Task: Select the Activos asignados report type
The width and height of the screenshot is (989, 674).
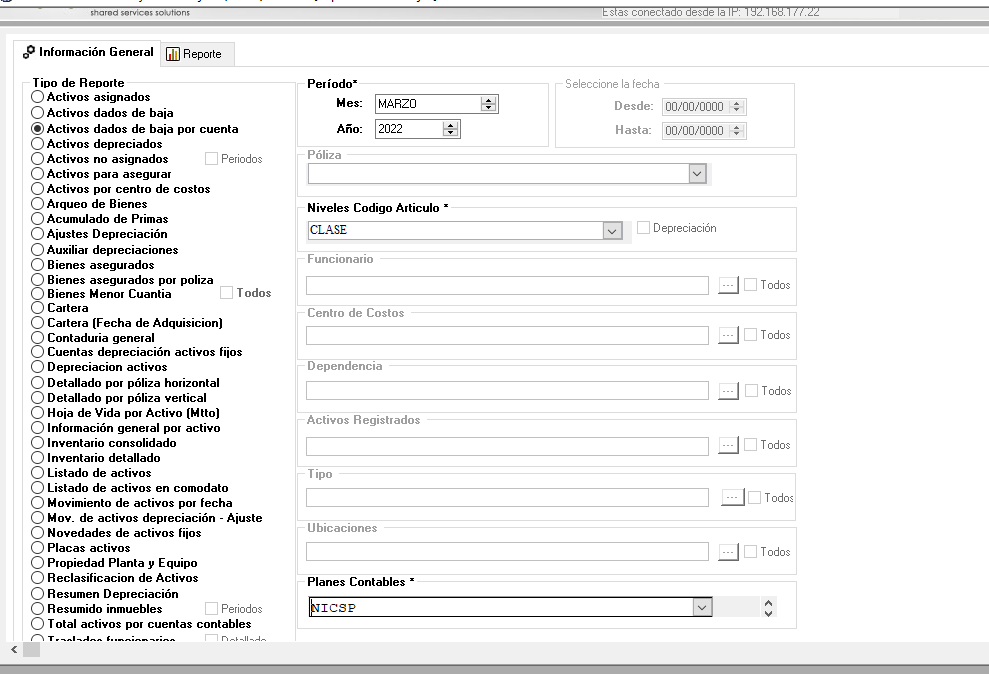Action: [x=38, y=98]
